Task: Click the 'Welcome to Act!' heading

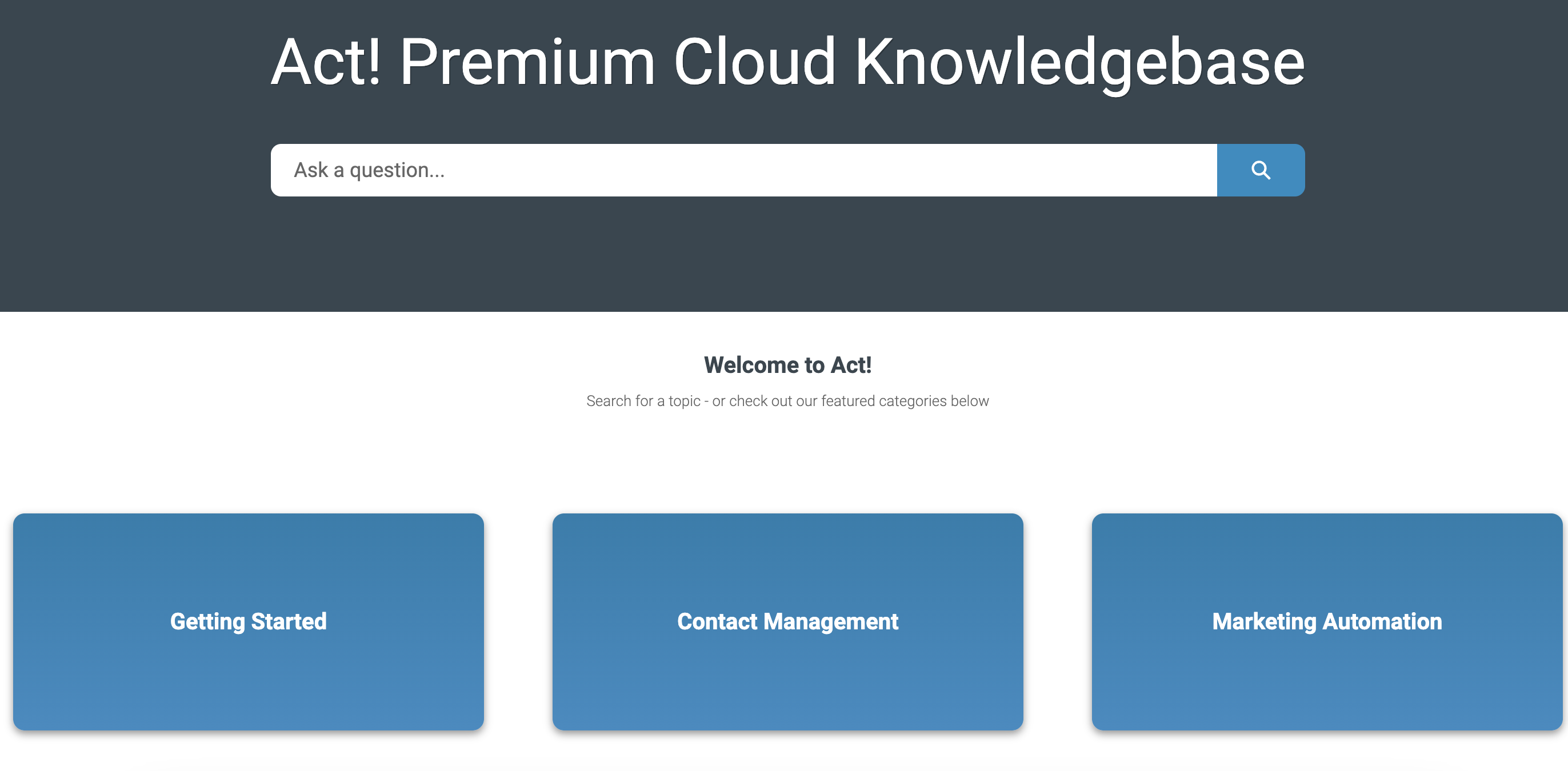Action: [787, 365]
